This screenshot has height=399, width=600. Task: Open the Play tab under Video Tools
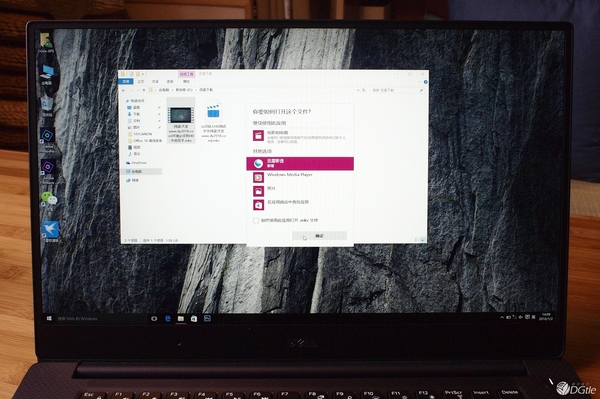(186, 81)
